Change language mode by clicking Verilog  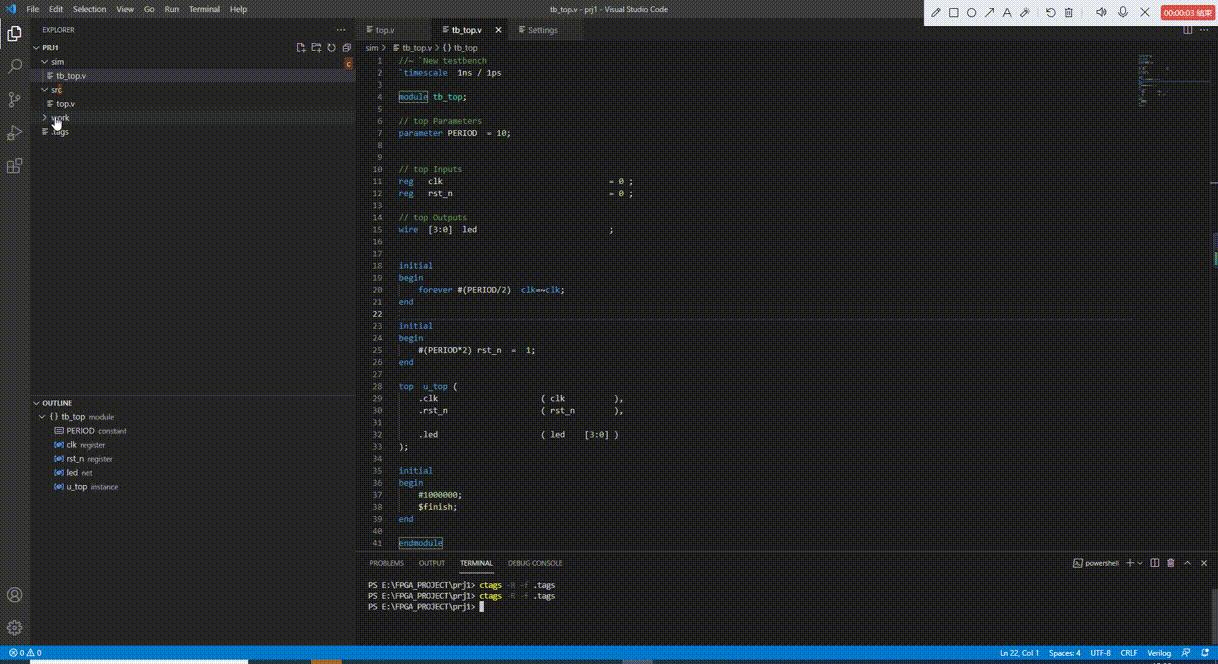click(x=1159, y=652)
